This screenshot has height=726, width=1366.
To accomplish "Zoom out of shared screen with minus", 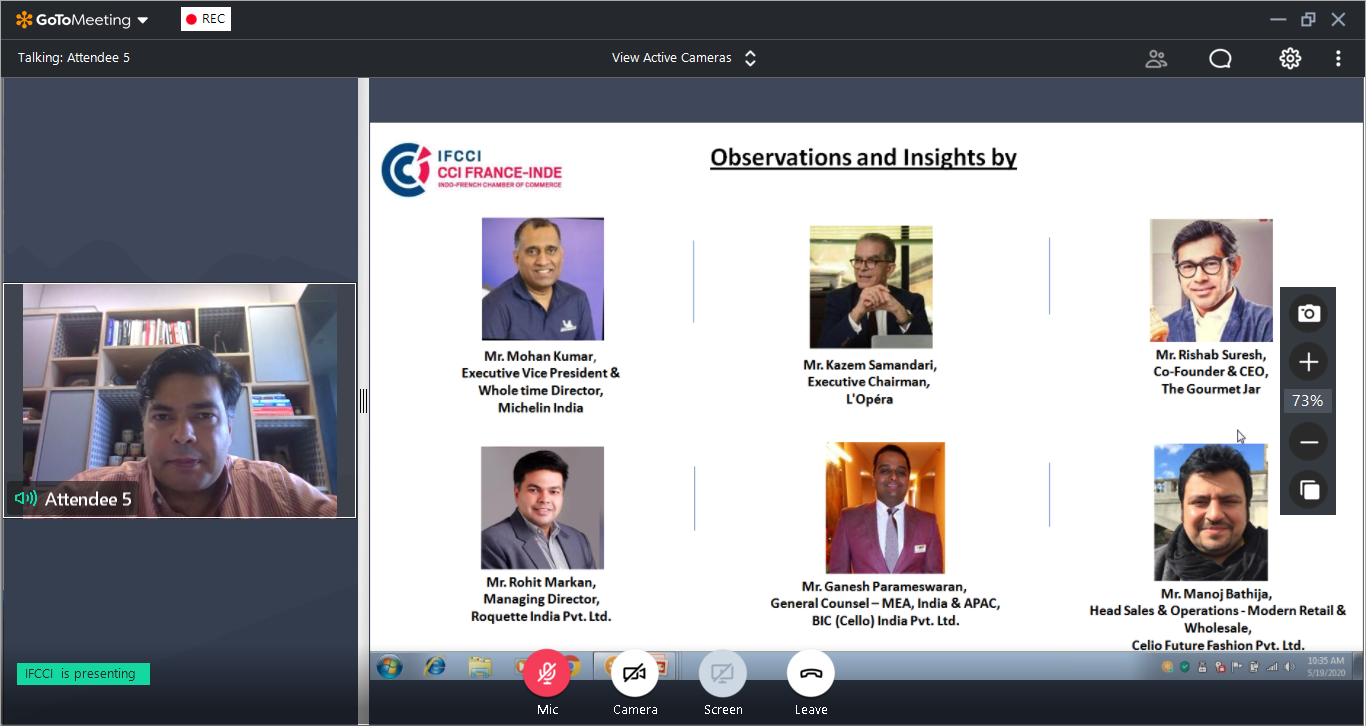I will pyautogui.click(x=1308, y=442).
